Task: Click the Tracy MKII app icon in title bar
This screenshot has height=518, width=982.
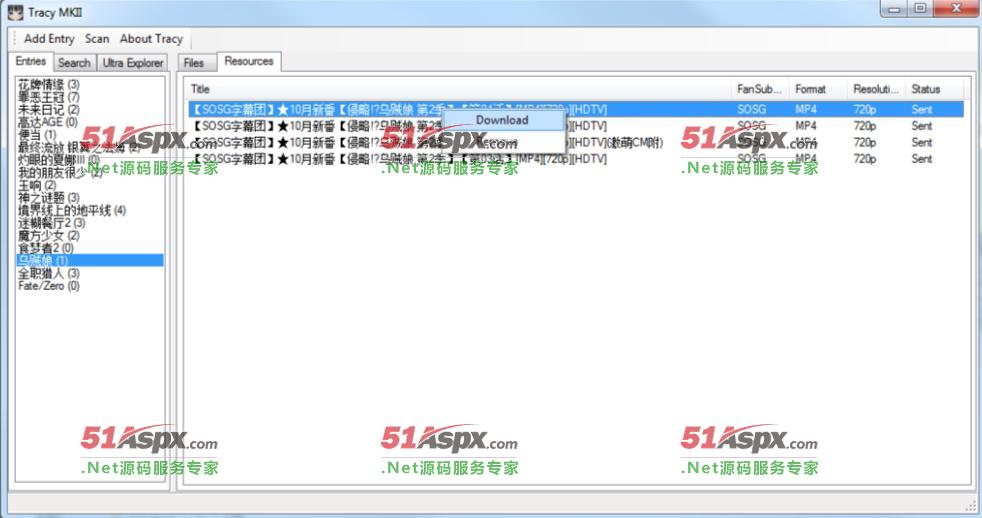Action: (x=15, y=12)
